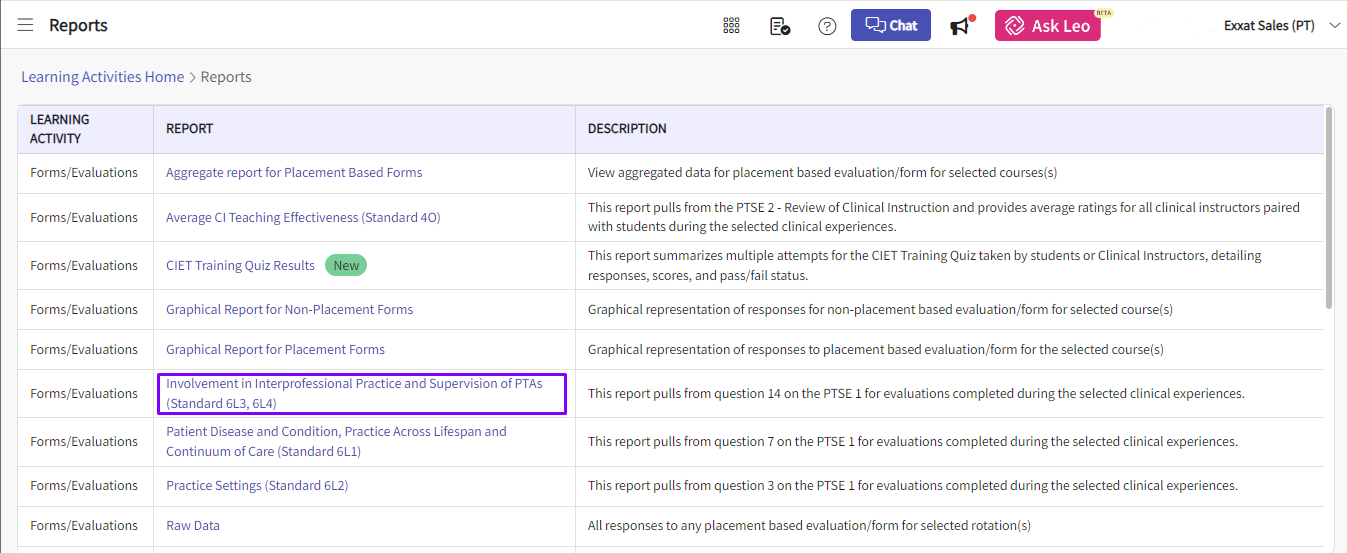This screenshot has width=1347, height=553.
Task: Launch Ask Leo assistant
Action: (x=1048, y=26)
